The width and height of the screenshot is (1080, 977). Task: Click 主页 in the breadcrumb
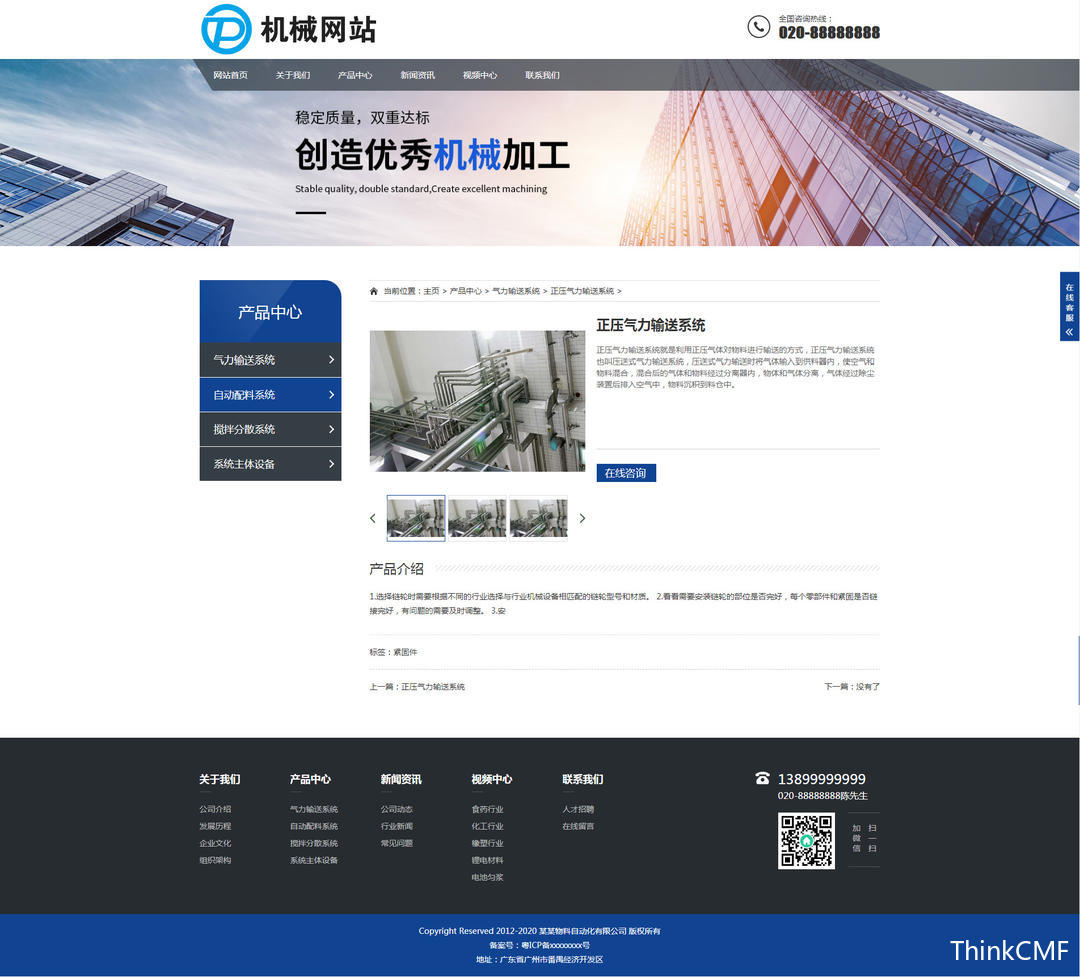[x=431, y=291]
